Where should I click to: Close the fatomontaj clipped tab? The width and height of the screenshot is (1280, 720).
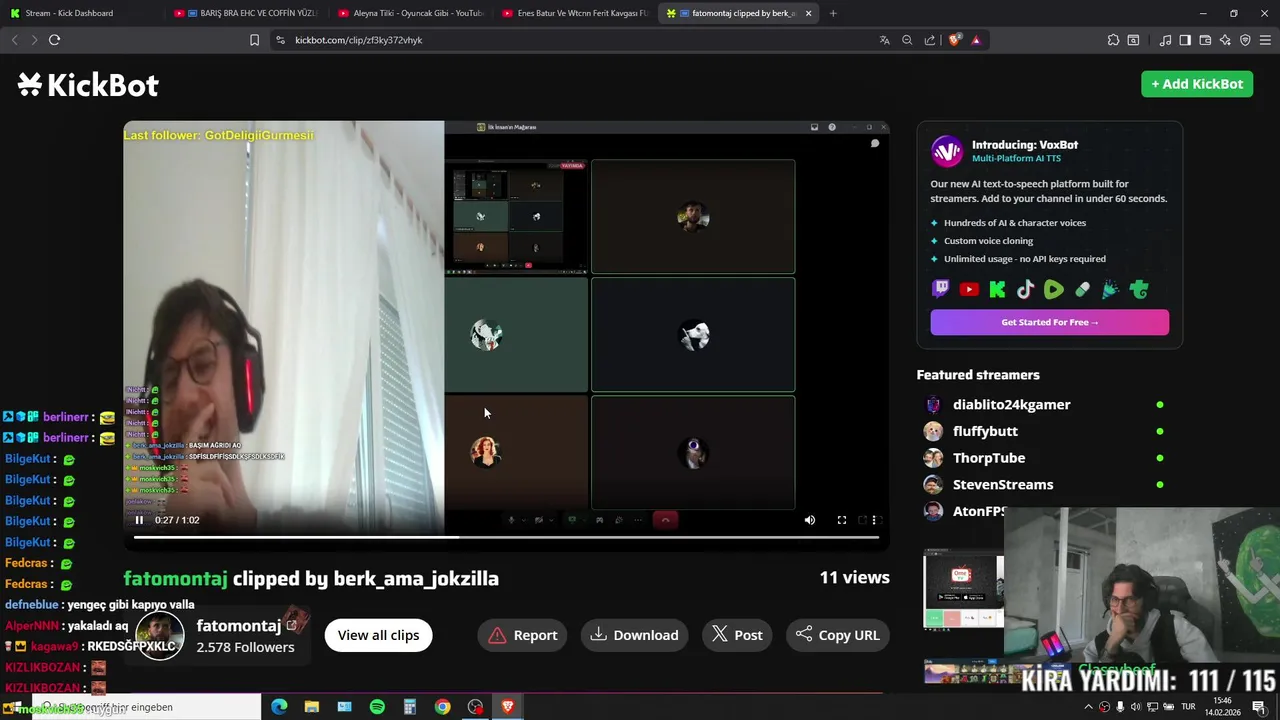pos(808,13)
